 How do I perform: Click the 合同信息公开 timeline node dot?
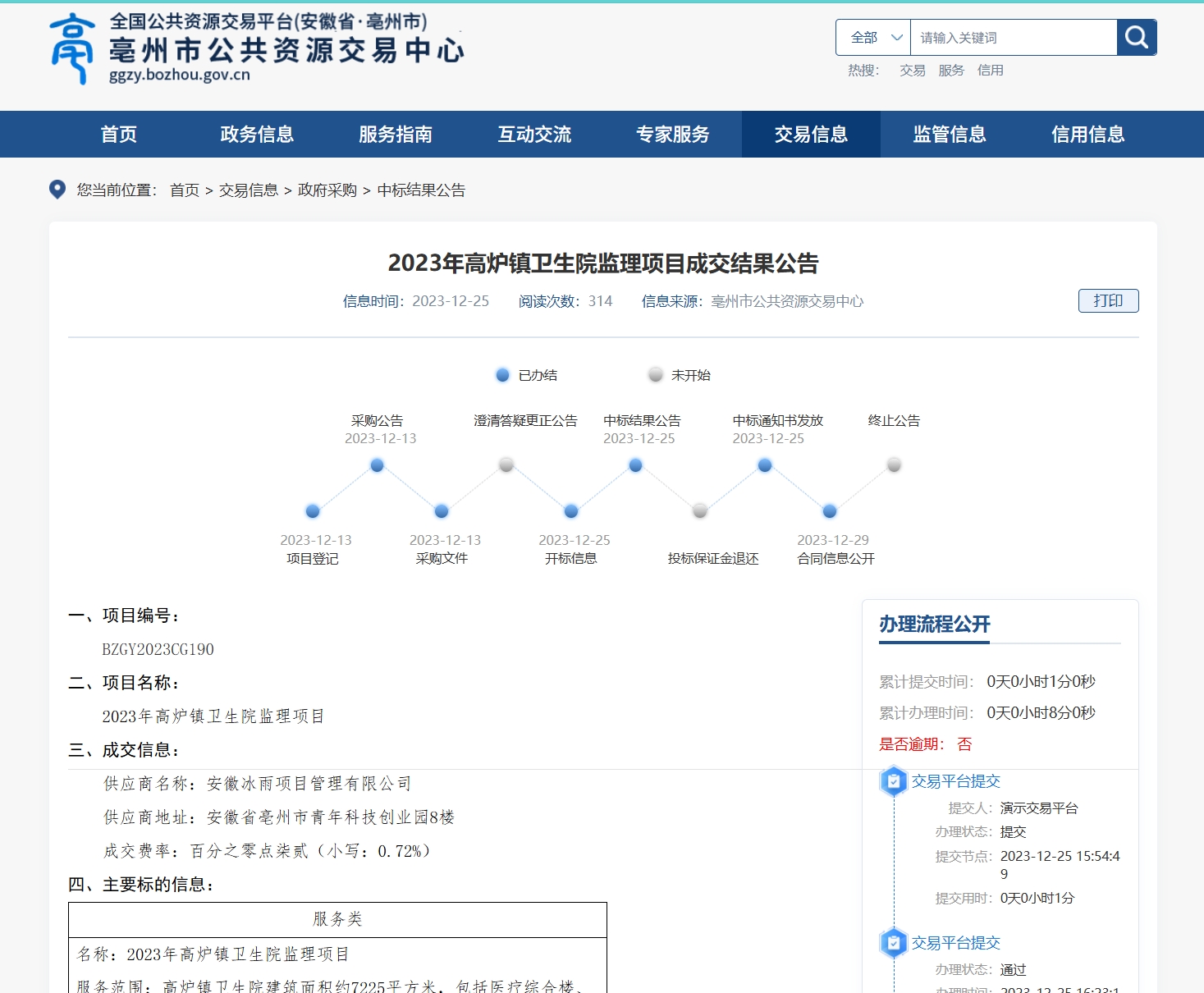pos(830,511)
